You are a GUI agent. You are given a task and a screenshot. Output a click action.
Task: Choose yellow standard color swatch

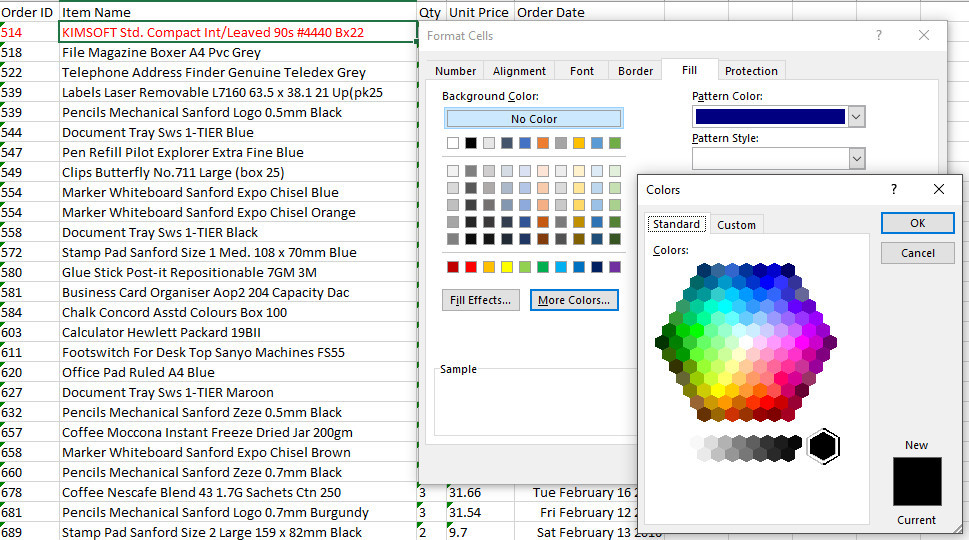click(507, 267)
